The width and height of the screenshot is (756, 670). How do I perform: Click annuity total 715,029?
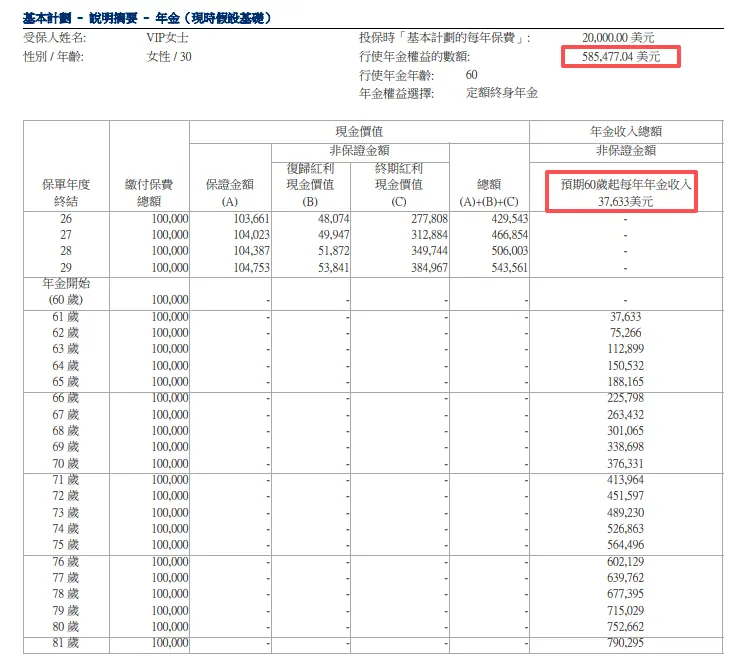[x=625, y=610]
